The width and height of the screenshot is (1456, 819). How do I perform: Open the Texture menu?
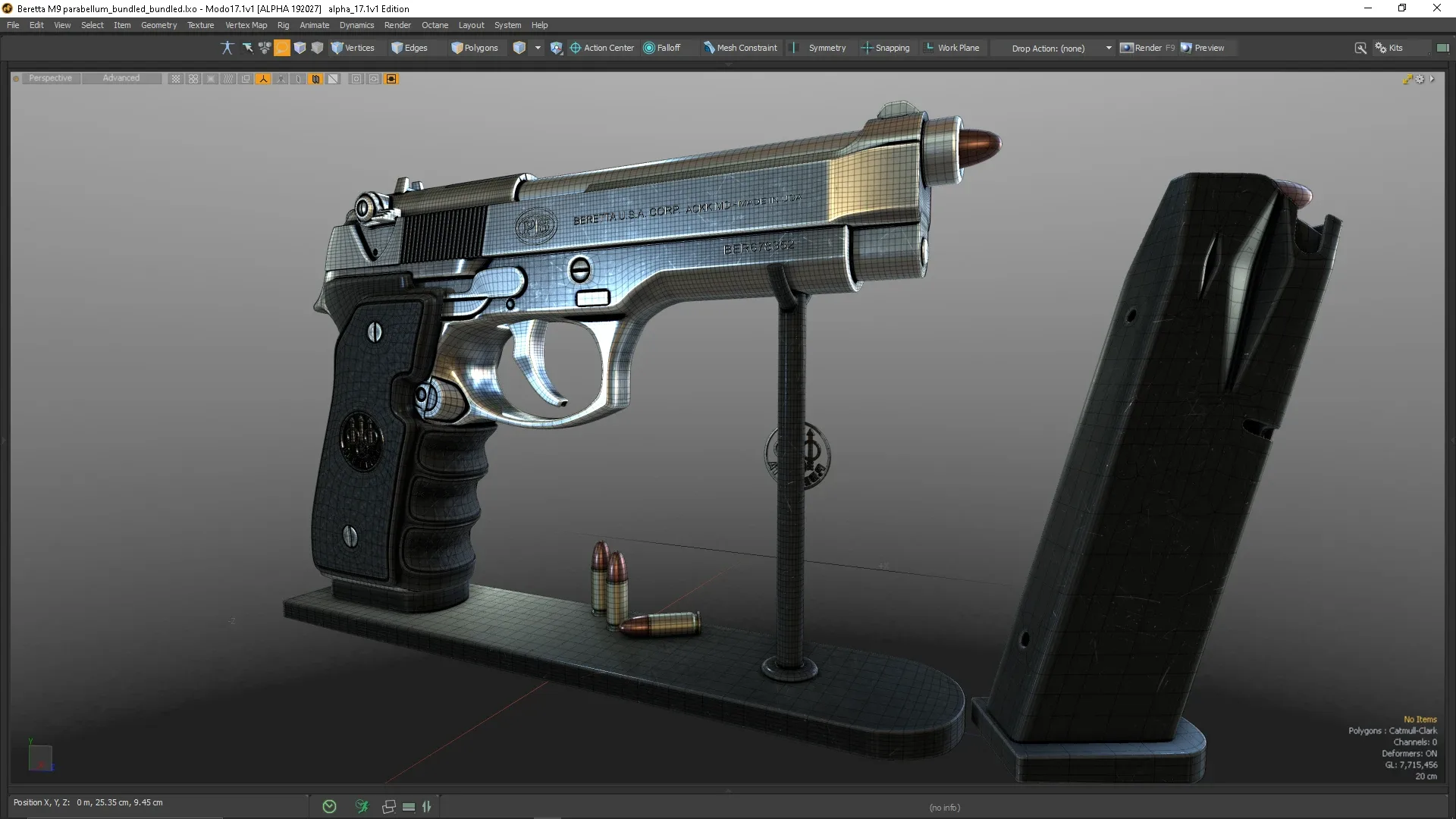pos(201,25)
